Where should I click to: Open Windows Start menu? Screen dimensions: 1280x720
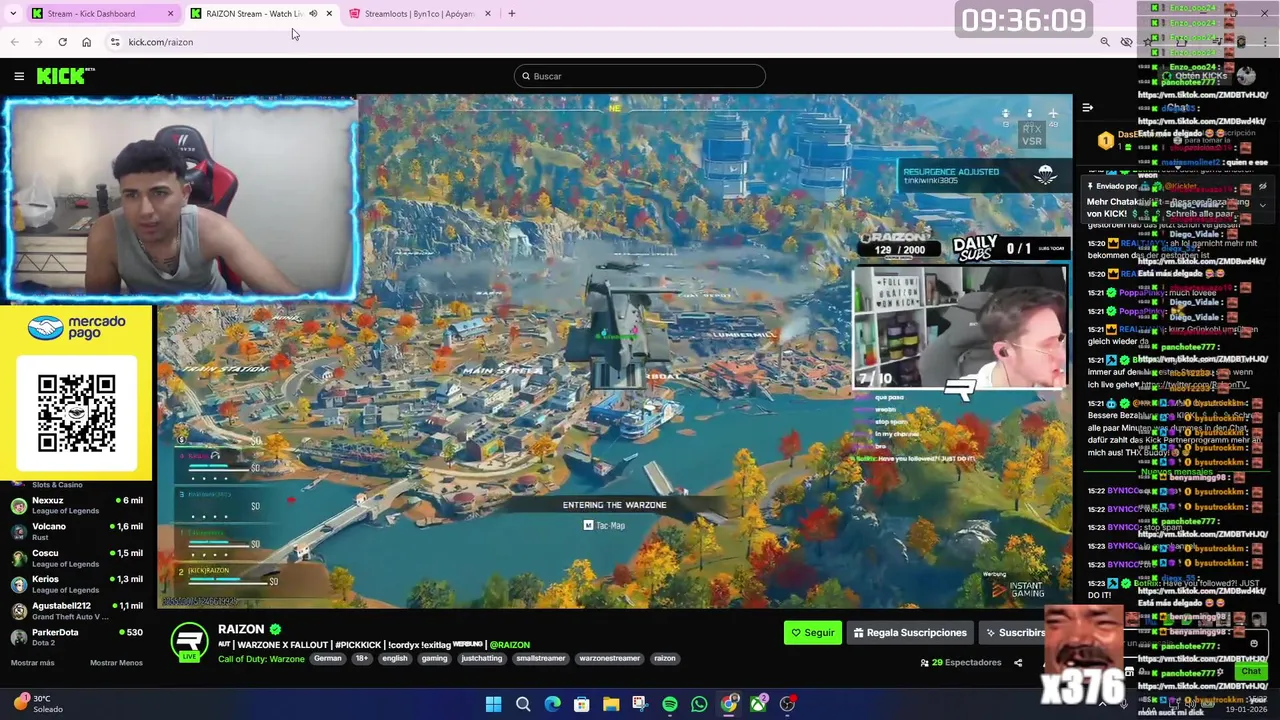[x=493, y=704]
